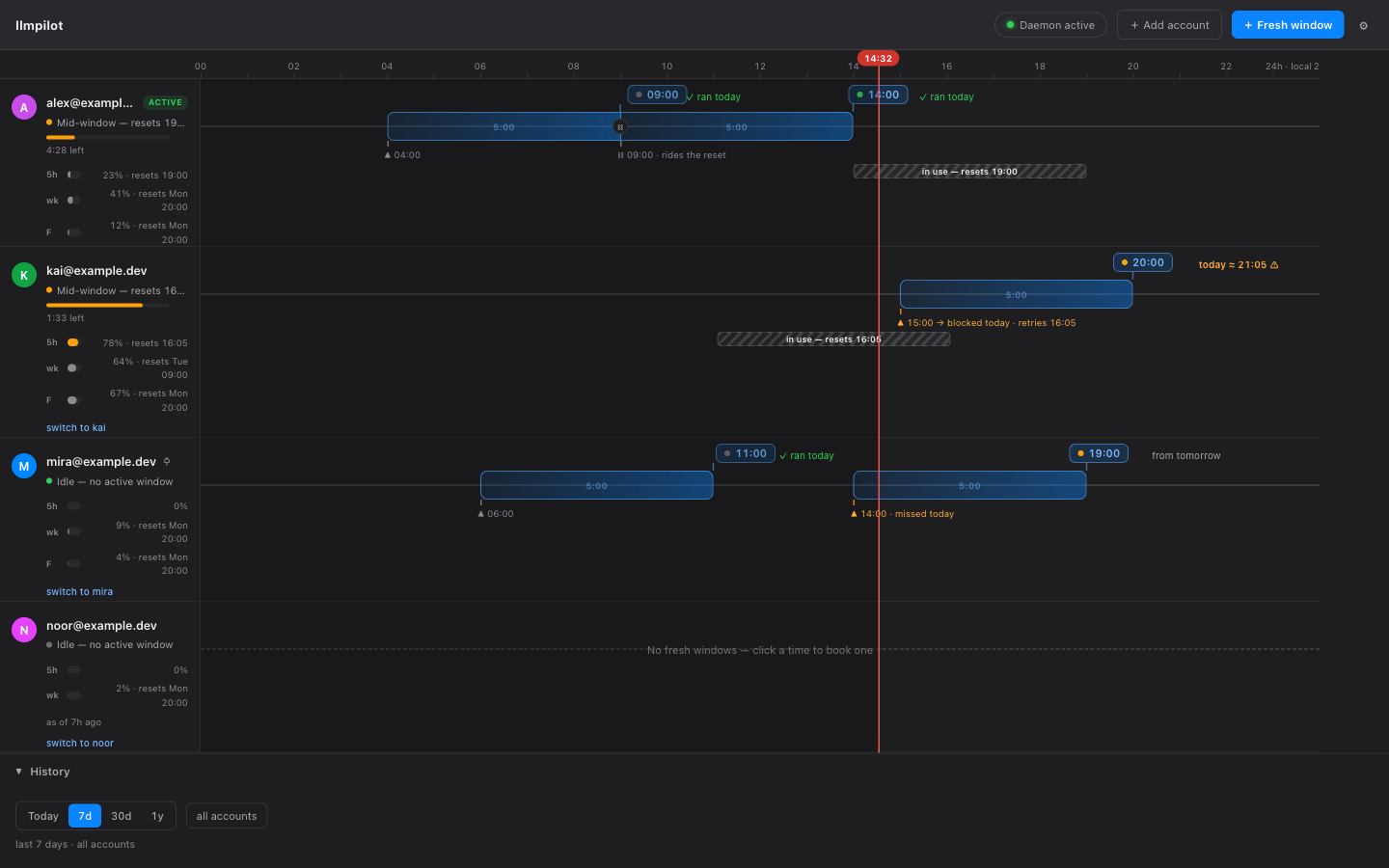
Task: Click kai's 20:00 schedule chip
Action: (1143, 262)
